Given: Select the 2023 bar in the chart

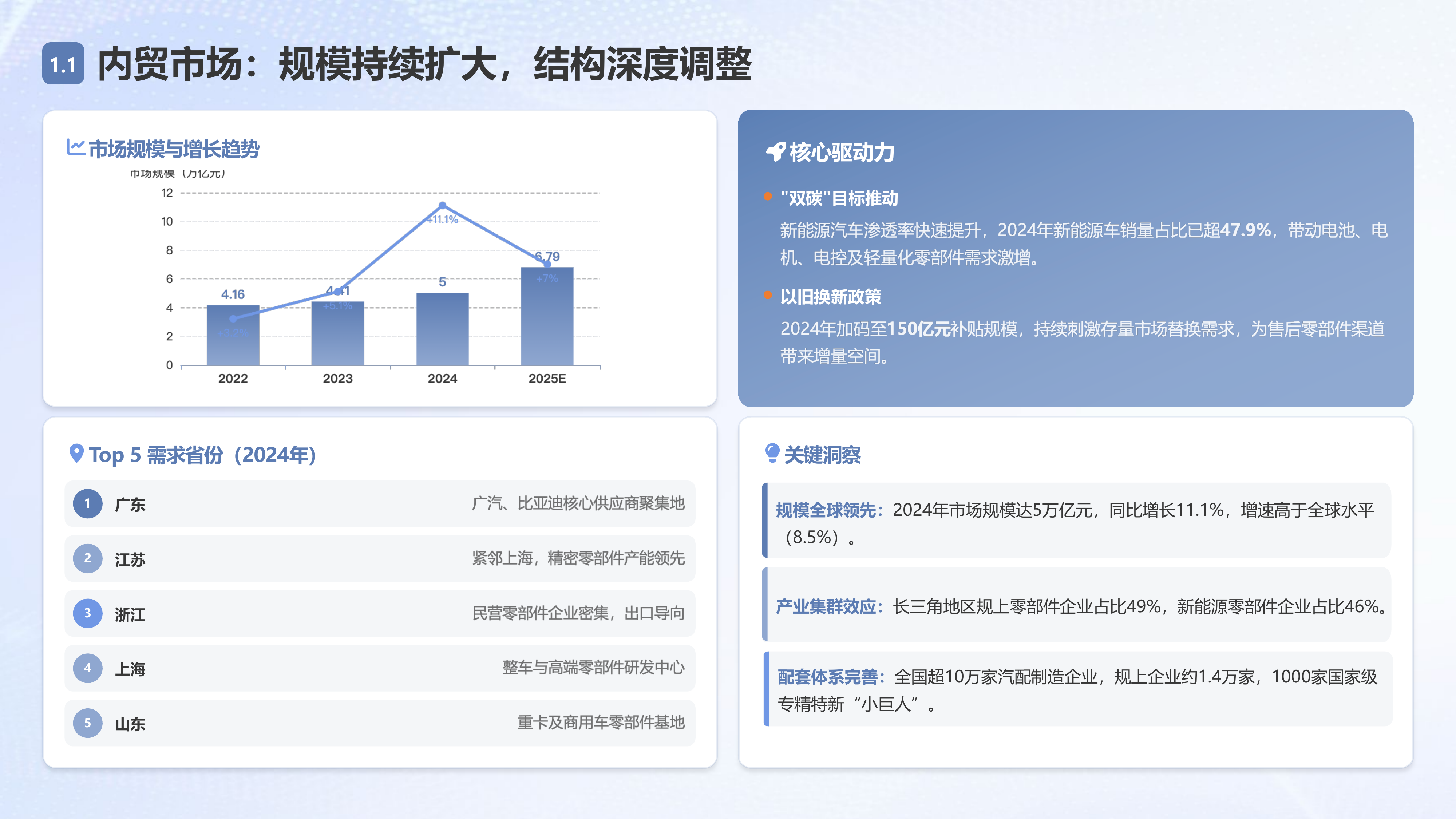Looking at the screenshot, I should [337, 333].
